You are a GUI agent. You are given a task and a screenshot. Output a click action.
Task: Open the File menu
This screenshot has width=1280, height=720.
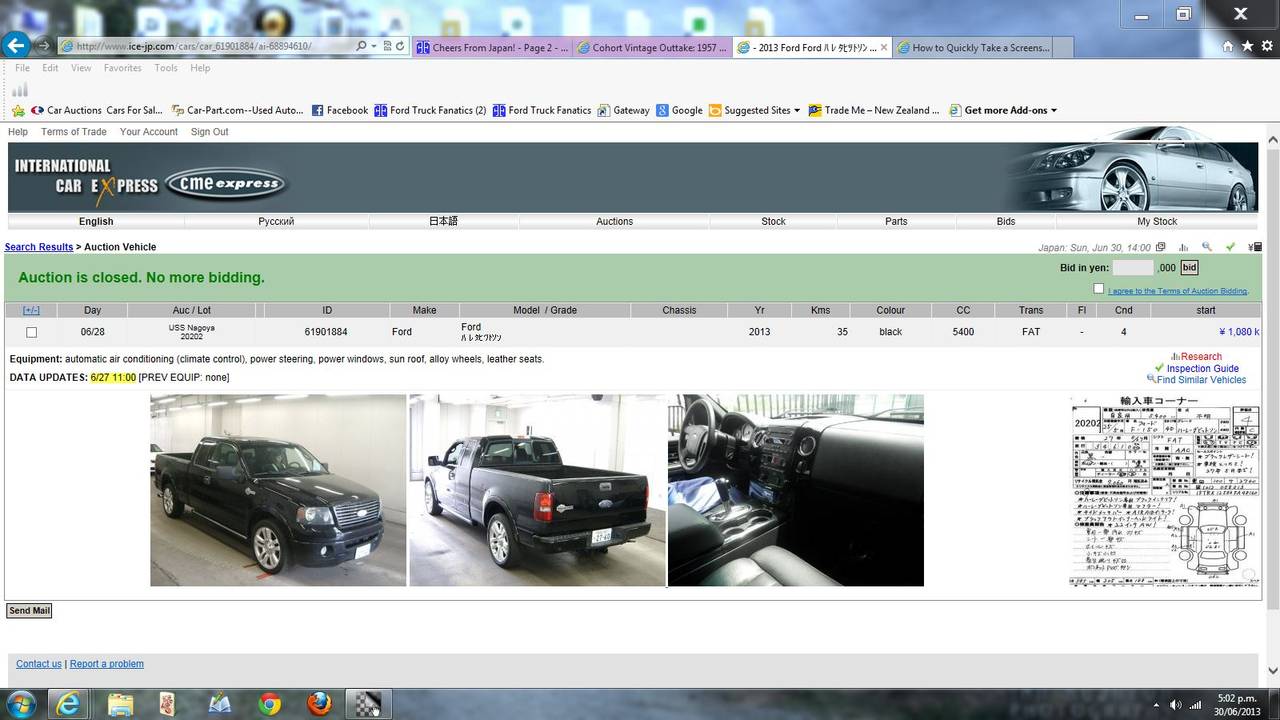coord(22,68)
